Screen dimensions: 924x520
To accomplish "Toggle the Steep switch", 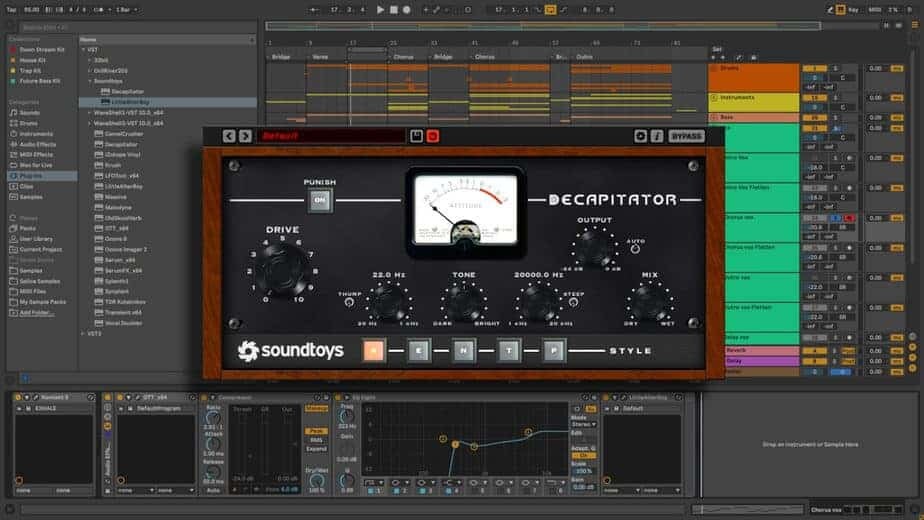I will pyautogui.click(x=573, y=302).
